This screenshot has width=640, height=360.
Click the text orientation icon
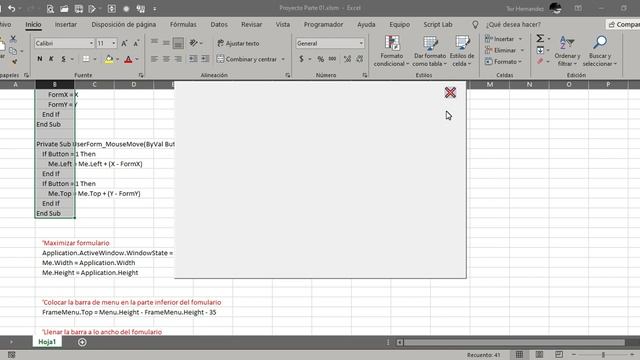[193, 43]
